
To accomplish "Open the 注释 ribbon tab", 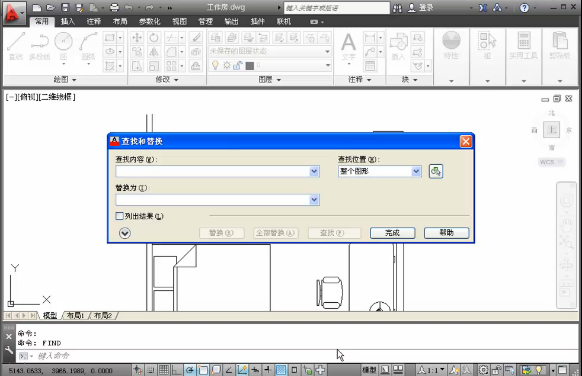I will tap(94, 22).
